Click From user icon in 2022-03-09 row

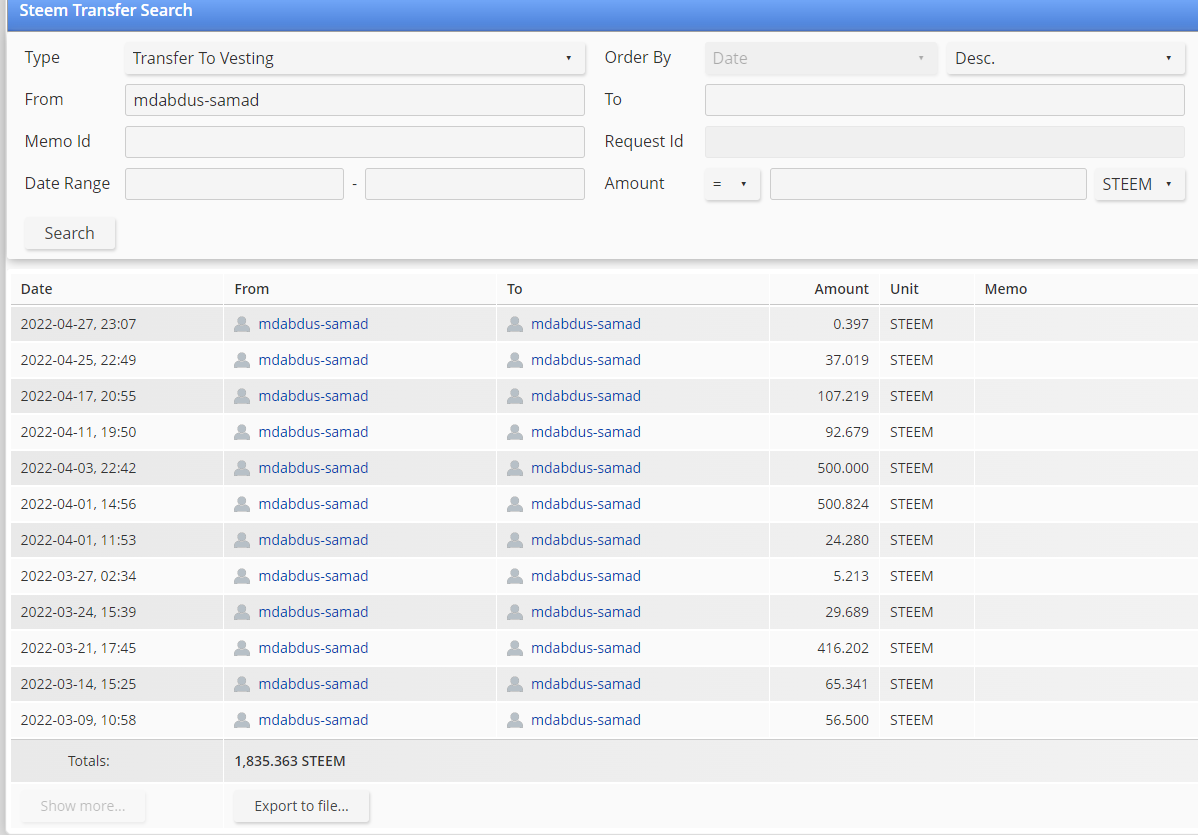coord(241,720)
